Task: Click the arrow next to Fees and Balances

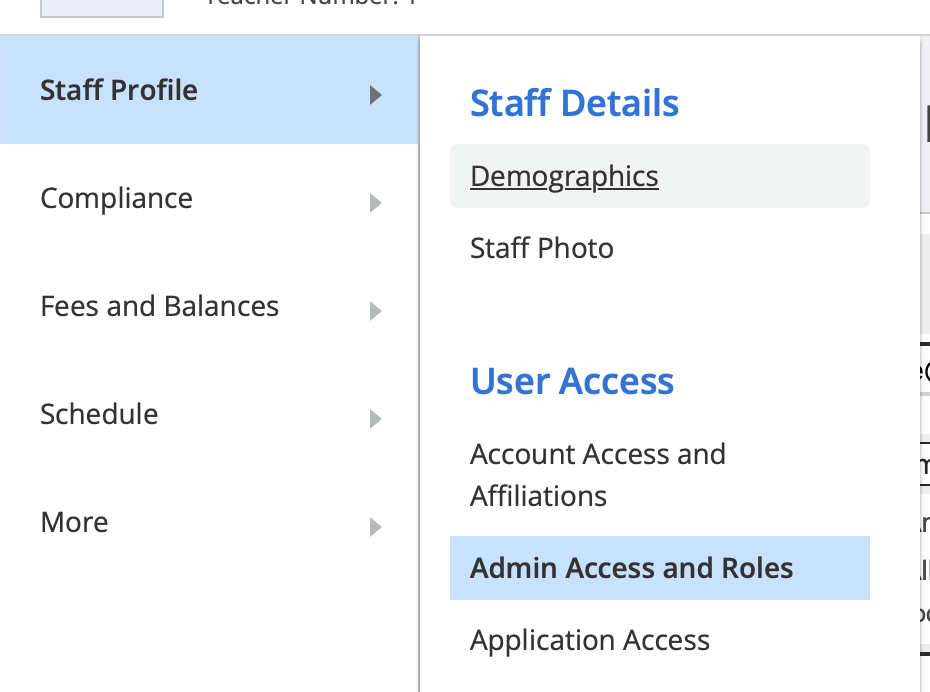Action: coord(375,310)
